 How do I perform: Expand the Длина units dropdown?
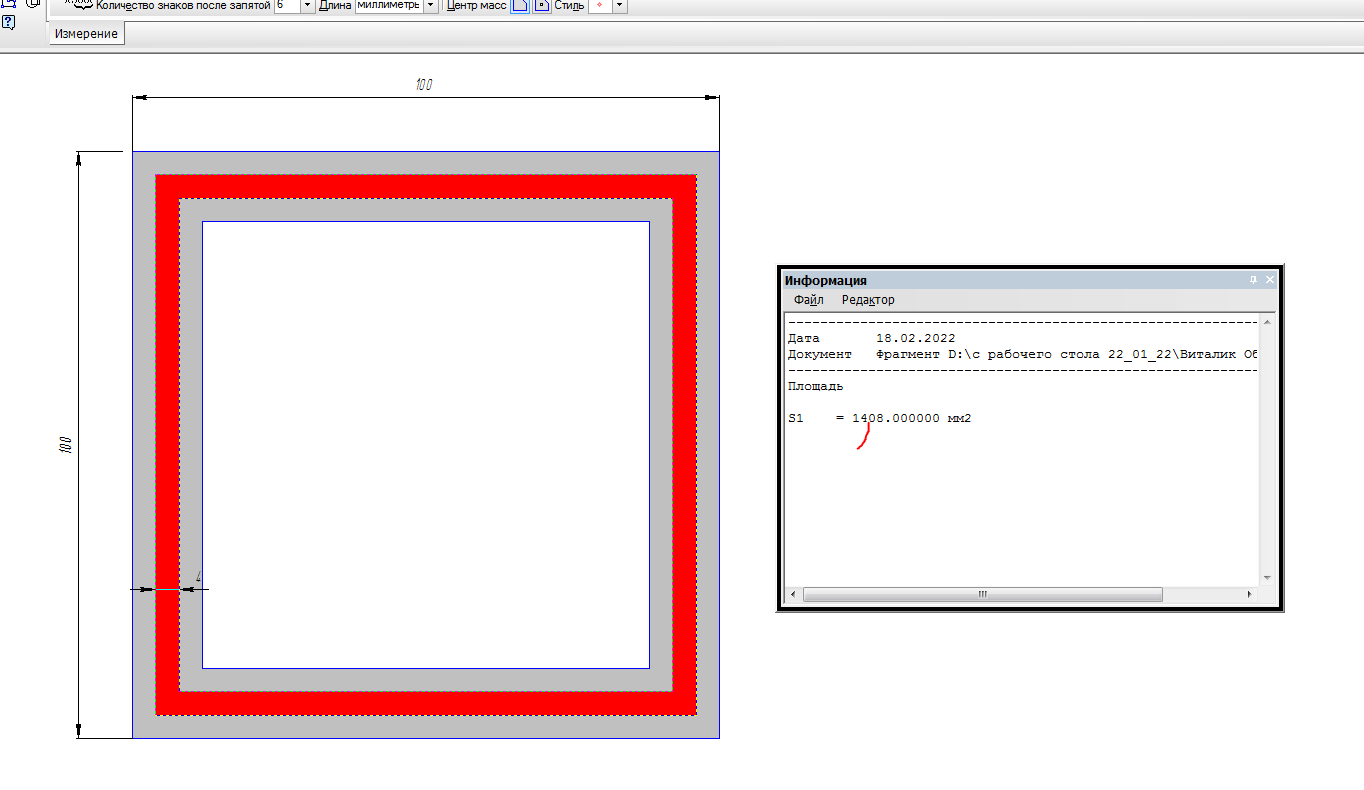(x=431, y=6)
